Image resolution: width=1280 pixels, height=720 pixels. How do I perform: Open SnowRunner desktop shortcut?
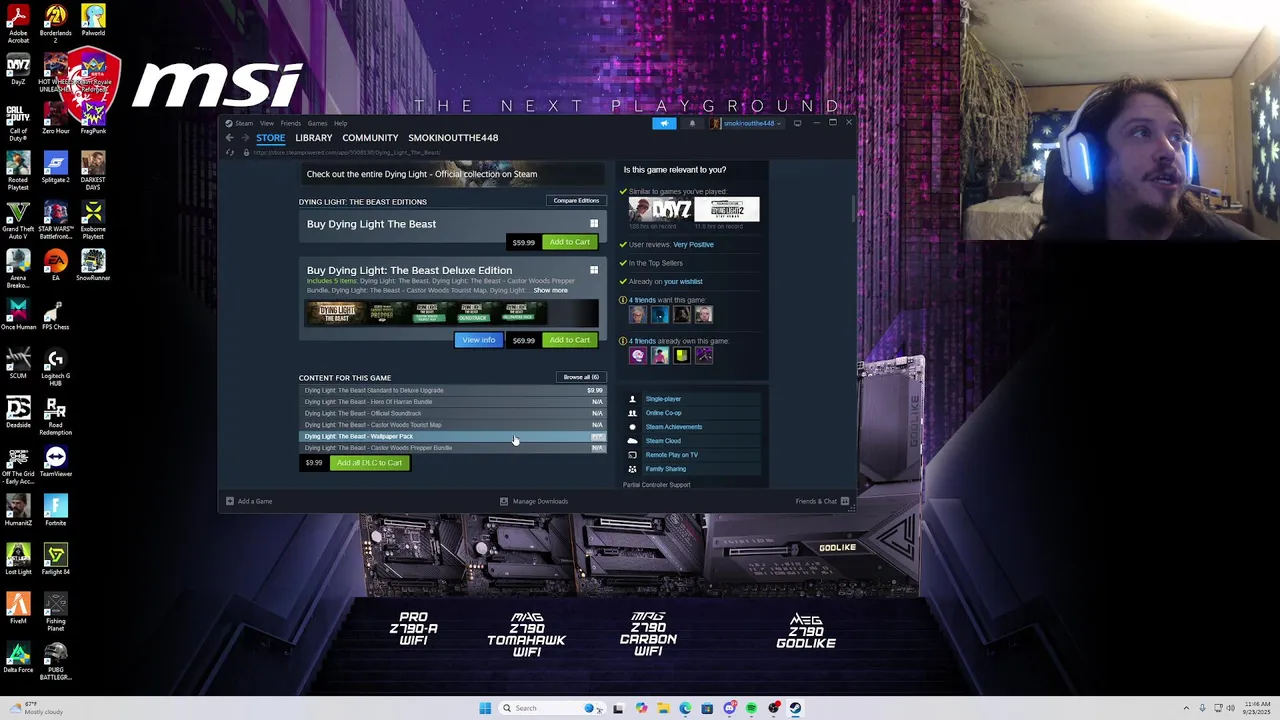(93, 265)
